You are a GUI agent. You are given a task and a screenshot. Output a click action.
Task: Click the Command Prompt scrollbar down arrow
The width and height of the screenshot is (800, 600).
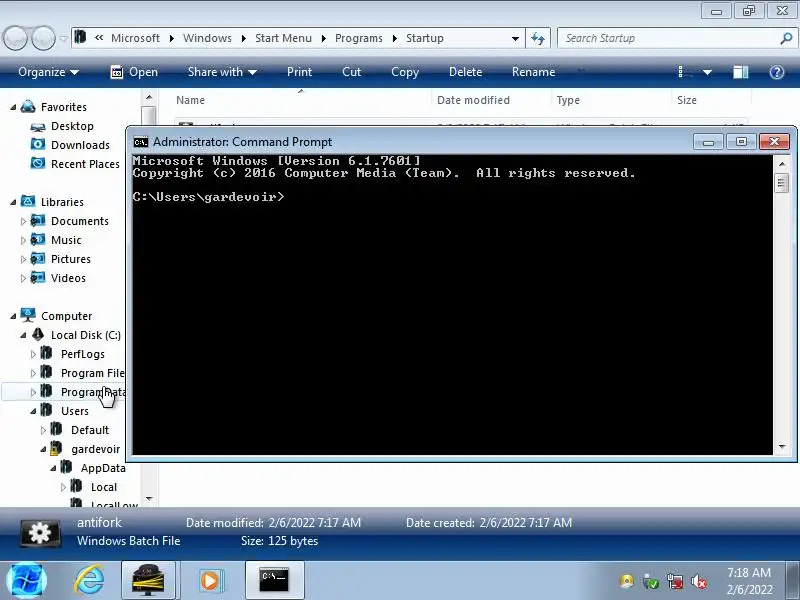[782, 447]
